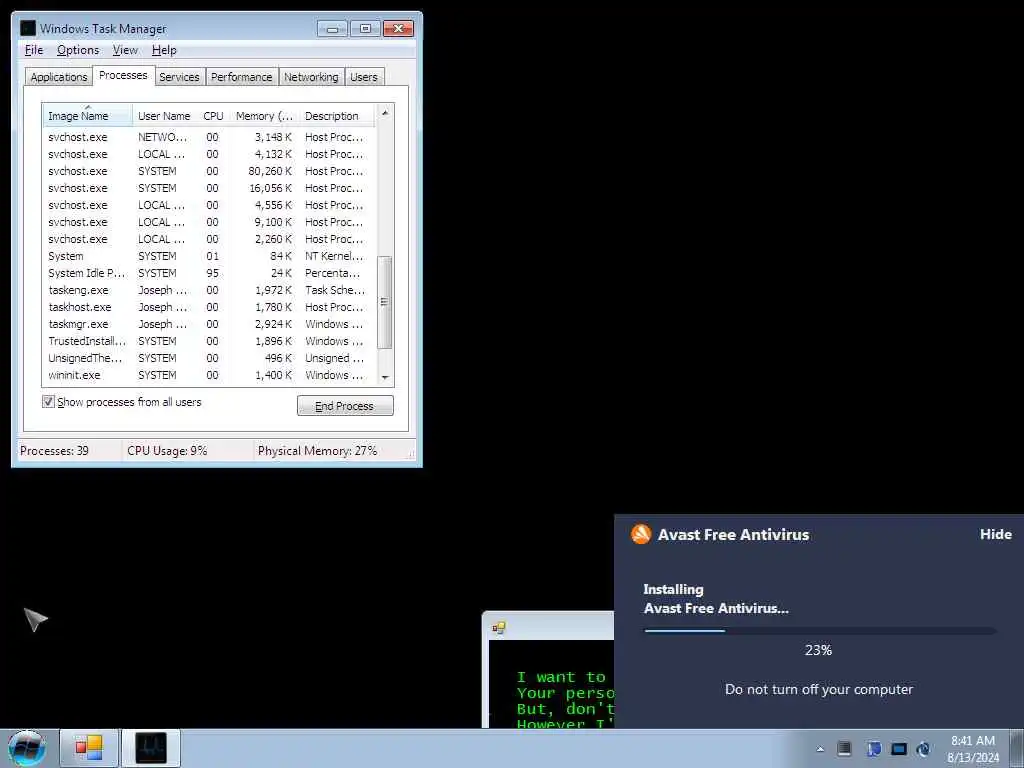Select svchost.exe run by NETWO... user

pos(209,137)
